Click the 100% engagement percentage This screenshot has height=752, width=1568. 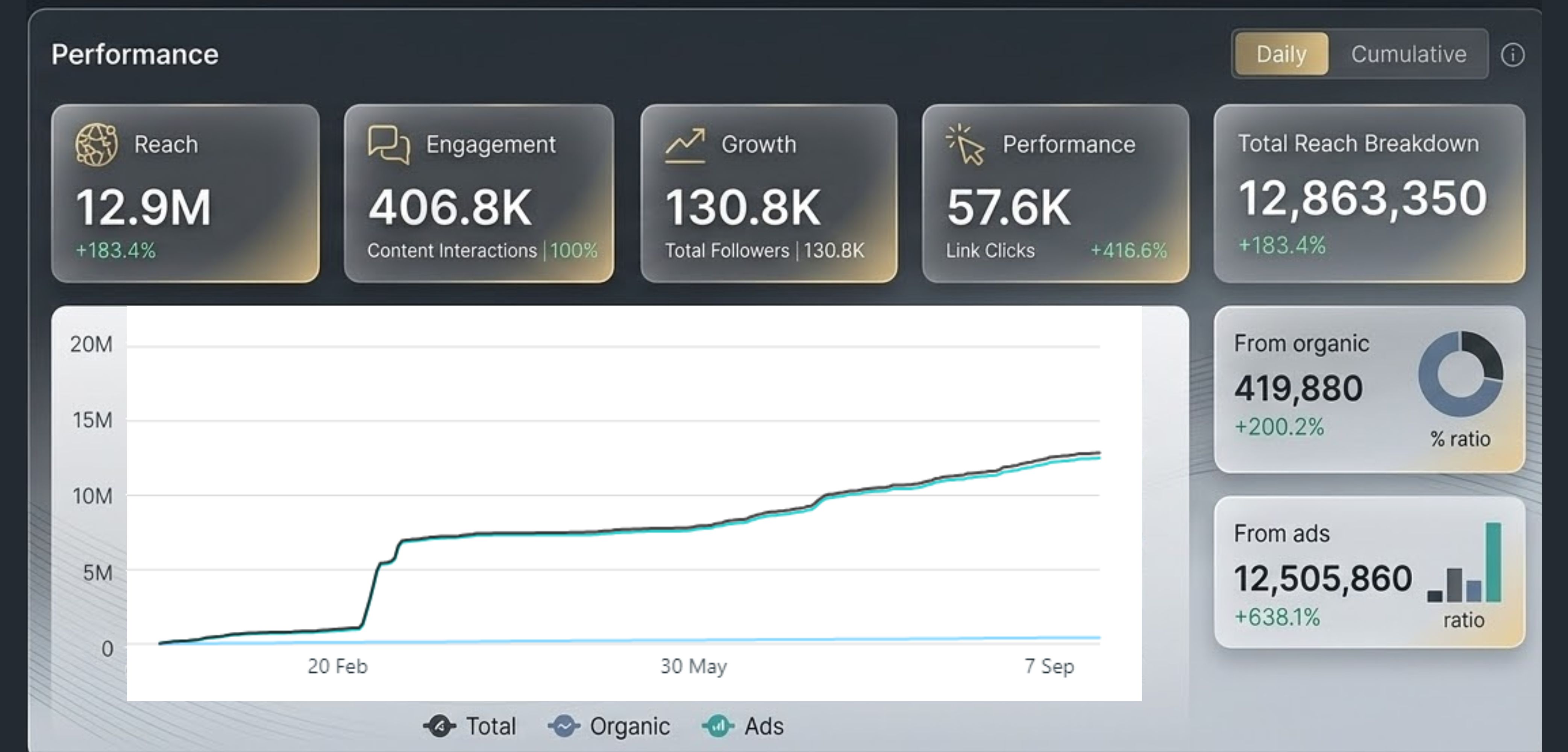click(x=573, y=250)
